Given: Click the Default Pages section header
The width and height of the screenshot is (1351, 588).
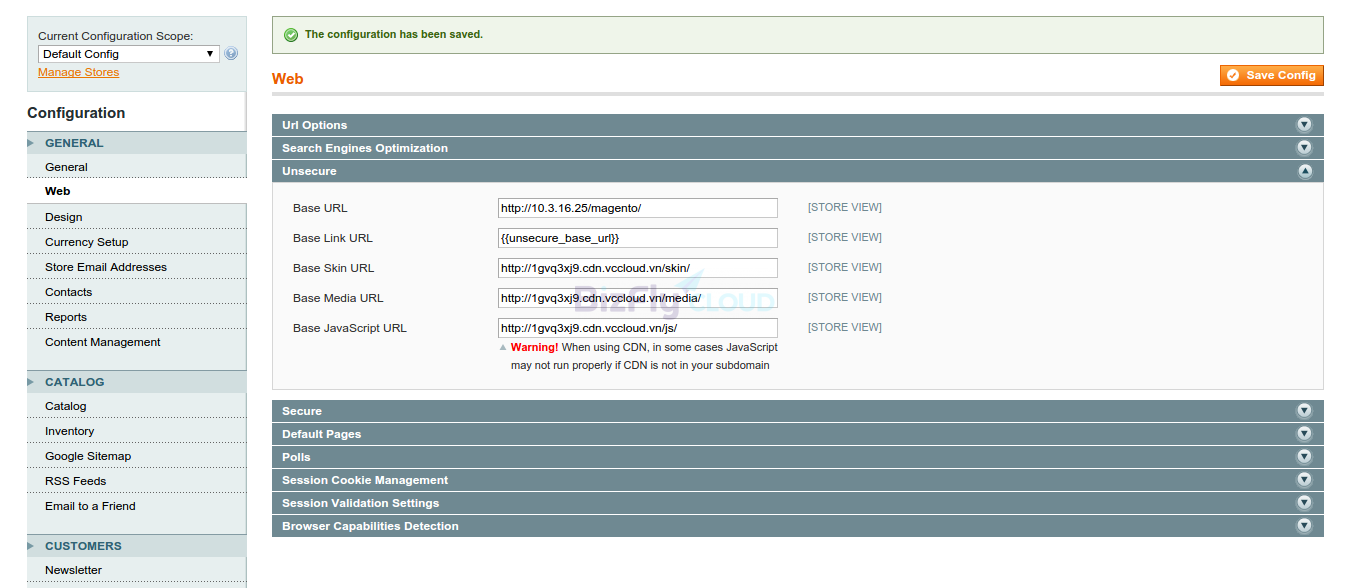Looking at the screenshot, I should click(x=797, y=434).
